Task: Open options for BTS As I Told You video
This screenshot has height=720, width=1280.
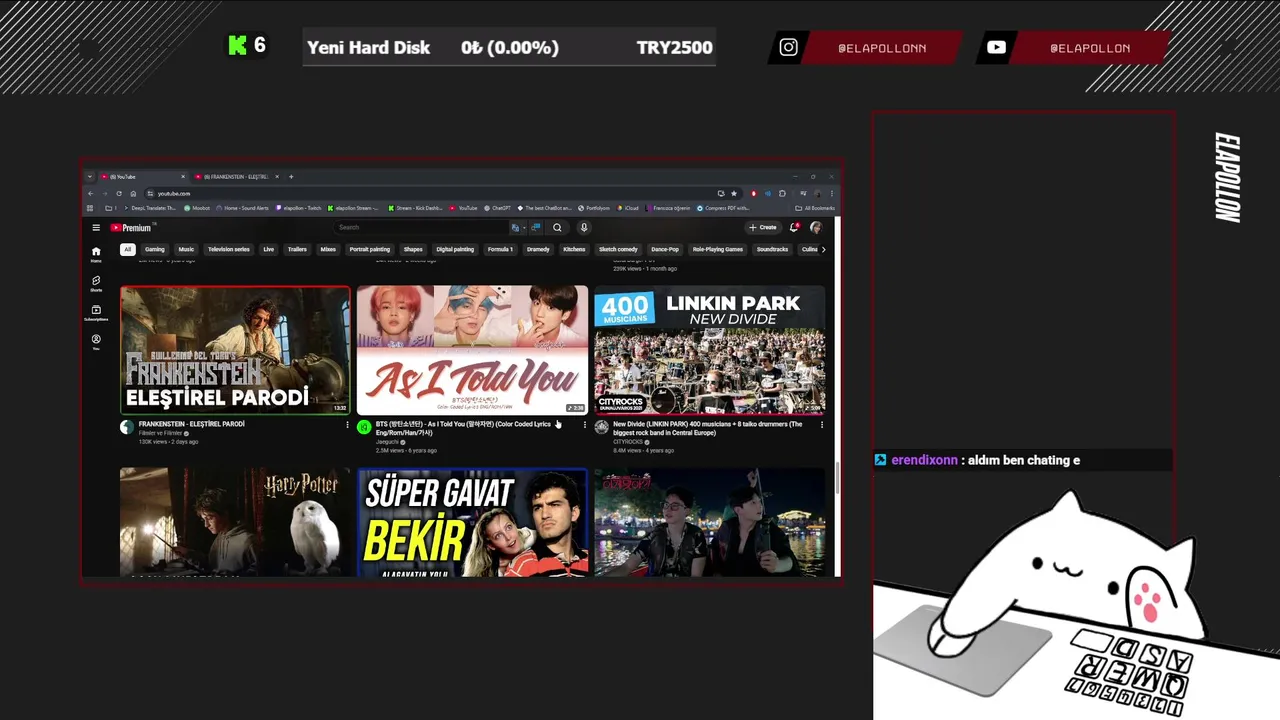Action: pyautogui.click(x=585, y=425)
